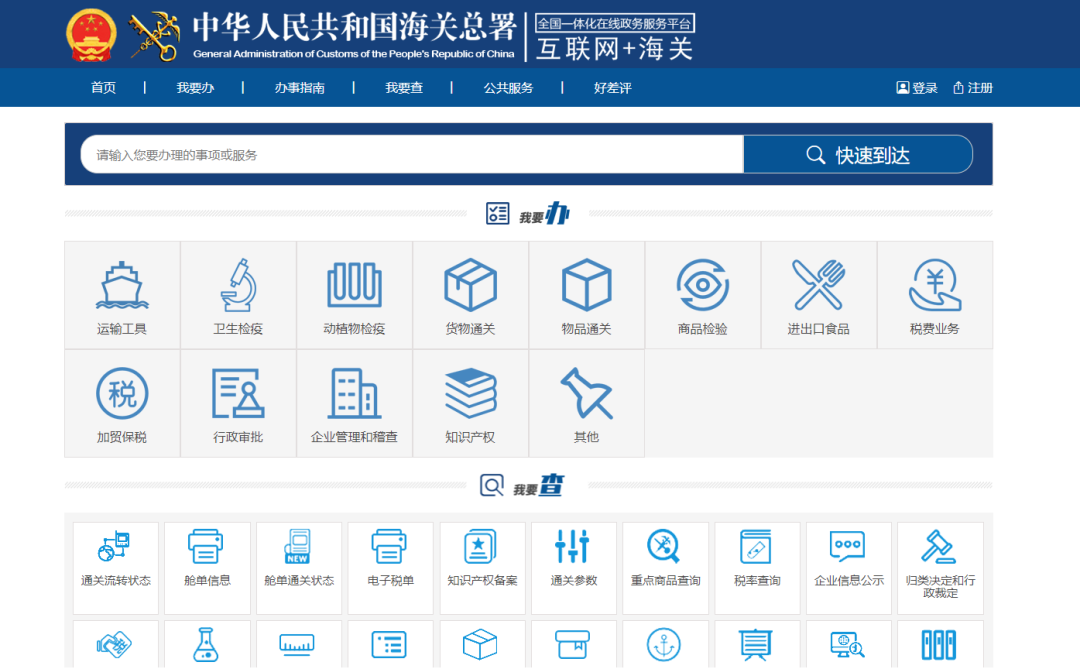Click the 中华人民共和国海关总署 site title

354,28
